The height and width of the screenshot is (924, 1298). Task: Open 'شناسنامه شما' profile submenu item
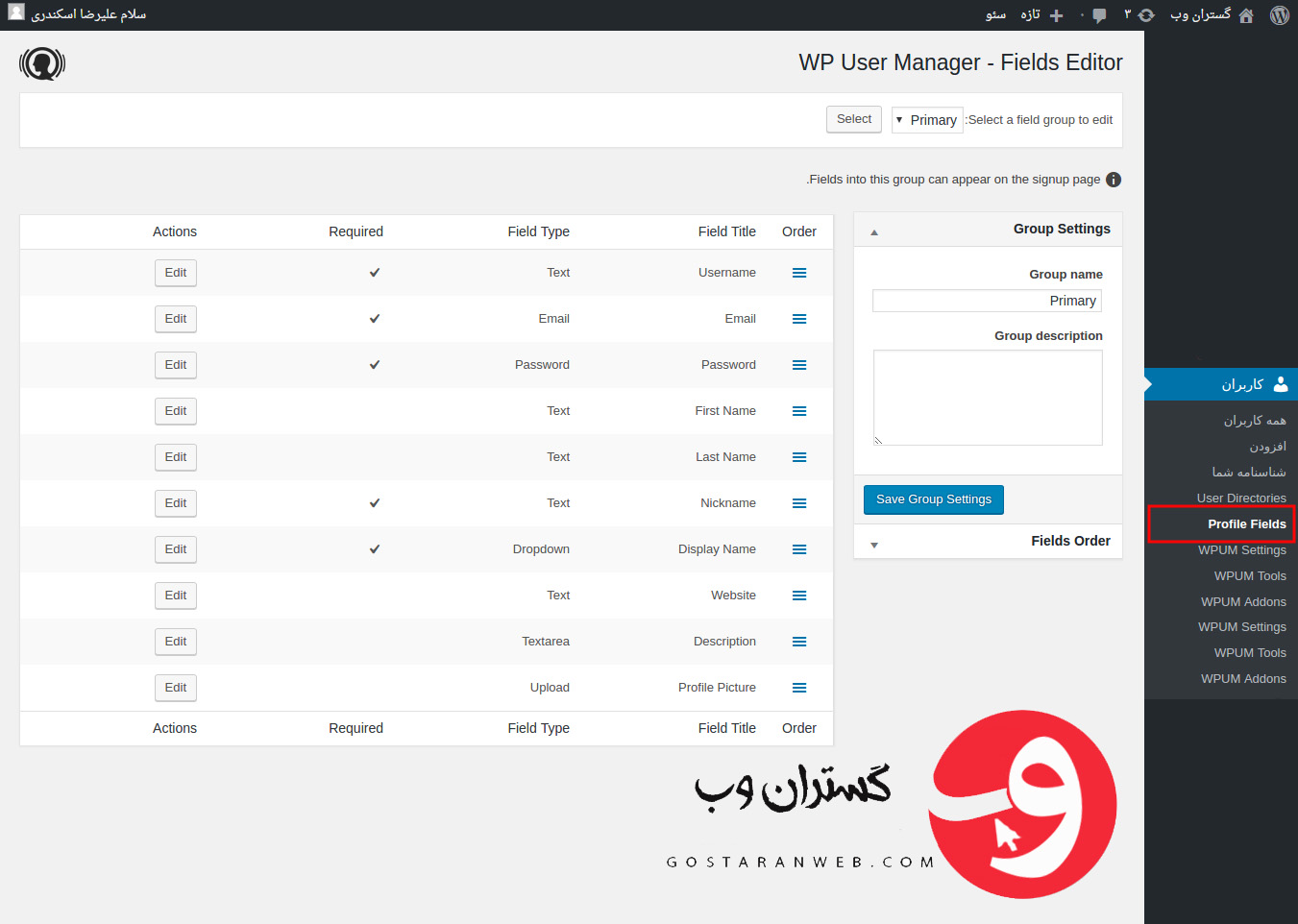coord(1249,473)
